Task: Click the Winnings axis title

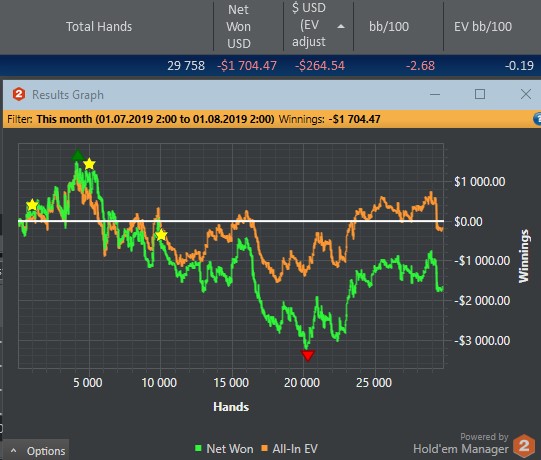Action: tap(524, 256)
